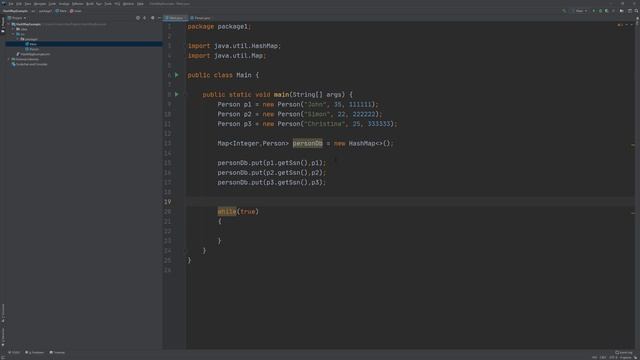Collapse the HashMapExample root node
The height and width of the screenshot is (360, 640).
pyautogui.click(x=8, y=24)
